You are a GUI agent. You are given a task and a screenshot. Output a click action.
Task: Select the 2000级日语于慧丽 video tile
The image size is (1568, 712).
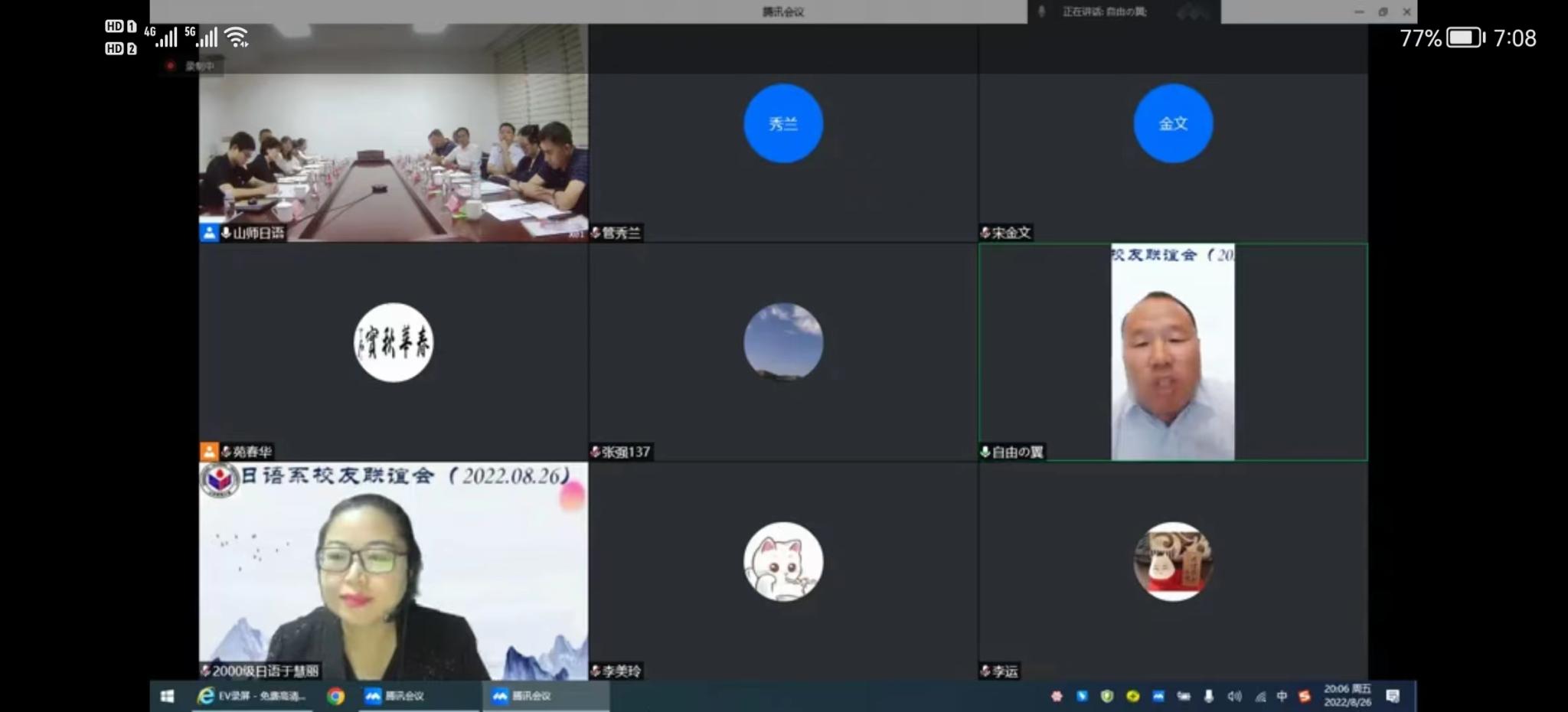(393, 570)
